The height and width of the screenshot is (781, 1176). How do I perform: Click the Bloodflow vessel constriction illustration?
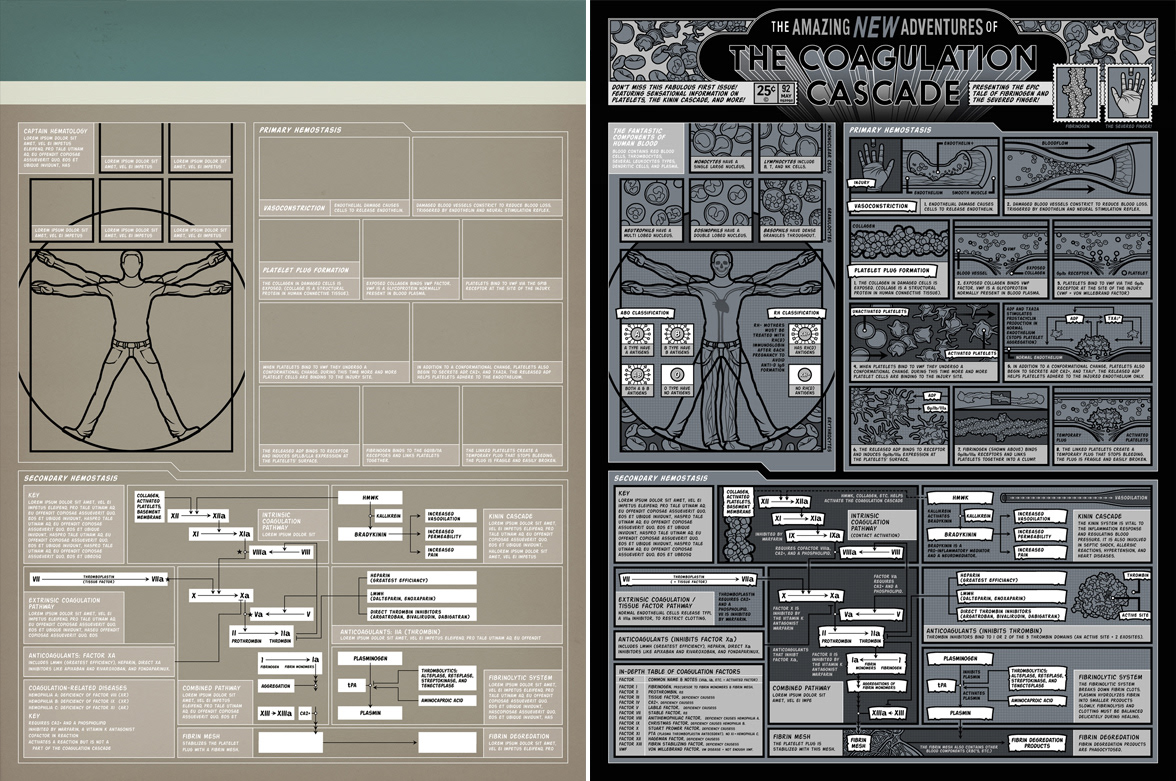click(x=1077, y=169)
